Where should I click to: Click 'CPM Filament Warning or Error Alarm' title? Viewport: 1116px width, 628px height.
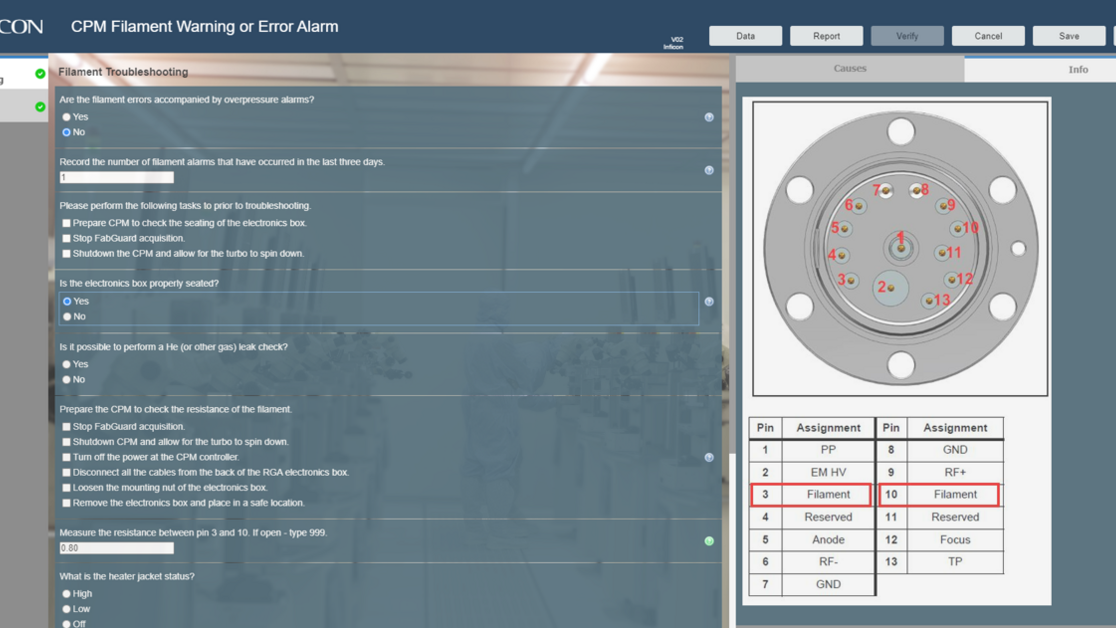click(x=204, y=26)
